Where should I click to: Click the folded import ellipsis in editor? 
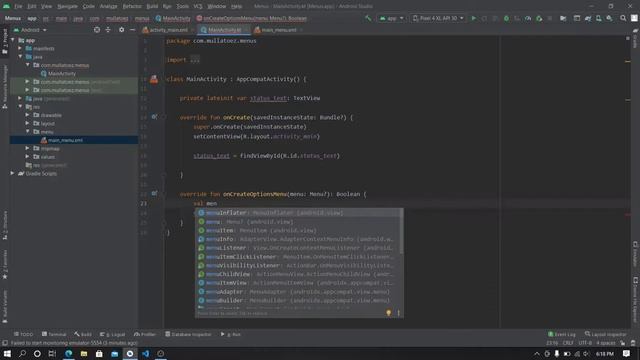click(x=196, y=60)
